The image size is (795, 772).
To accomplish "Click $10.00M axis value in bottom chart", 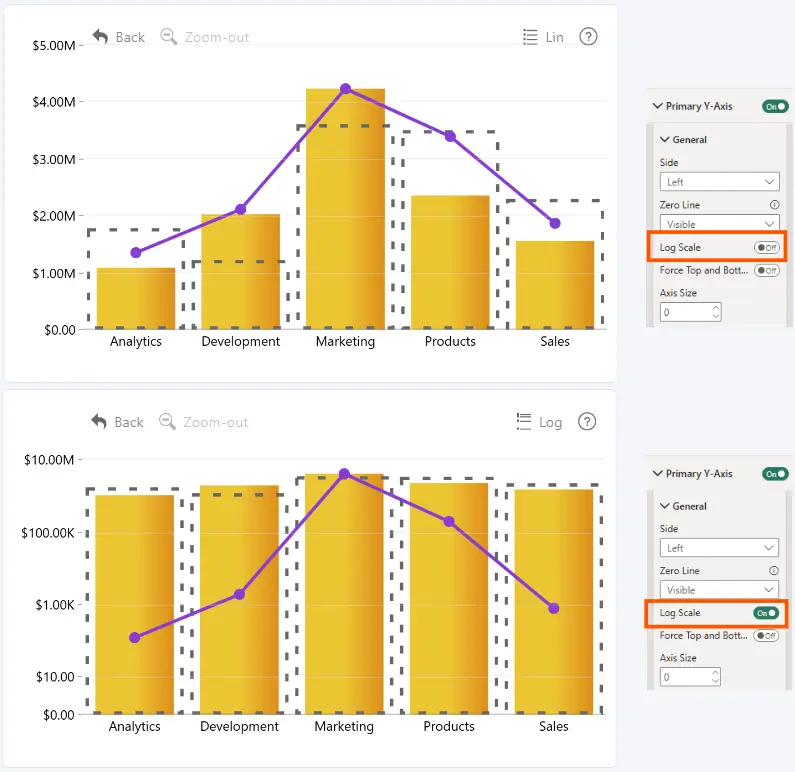I will click(x=49, y=460).
